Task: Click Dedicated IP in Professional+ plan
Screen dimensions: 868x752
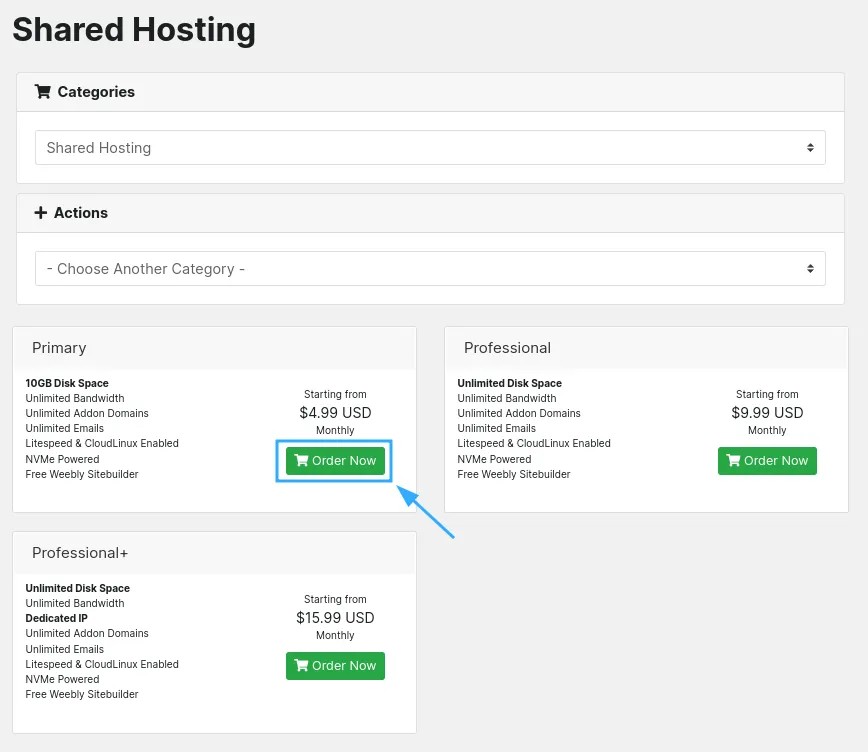Action: pyautogui.click(x=56, y=618)
